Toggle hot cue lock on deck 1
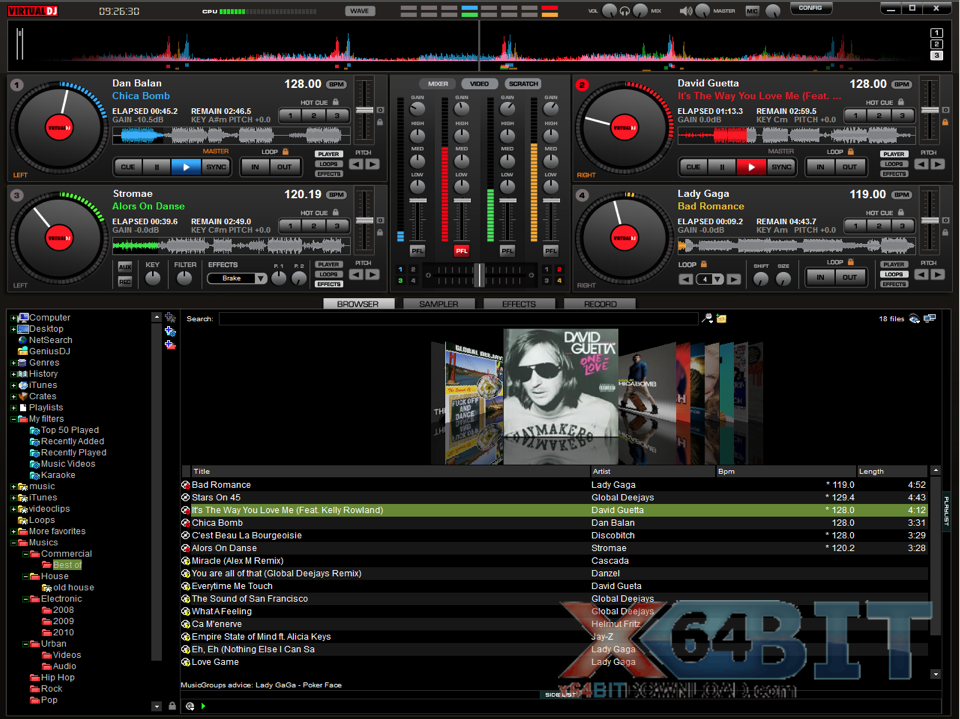 click(336, 102)
